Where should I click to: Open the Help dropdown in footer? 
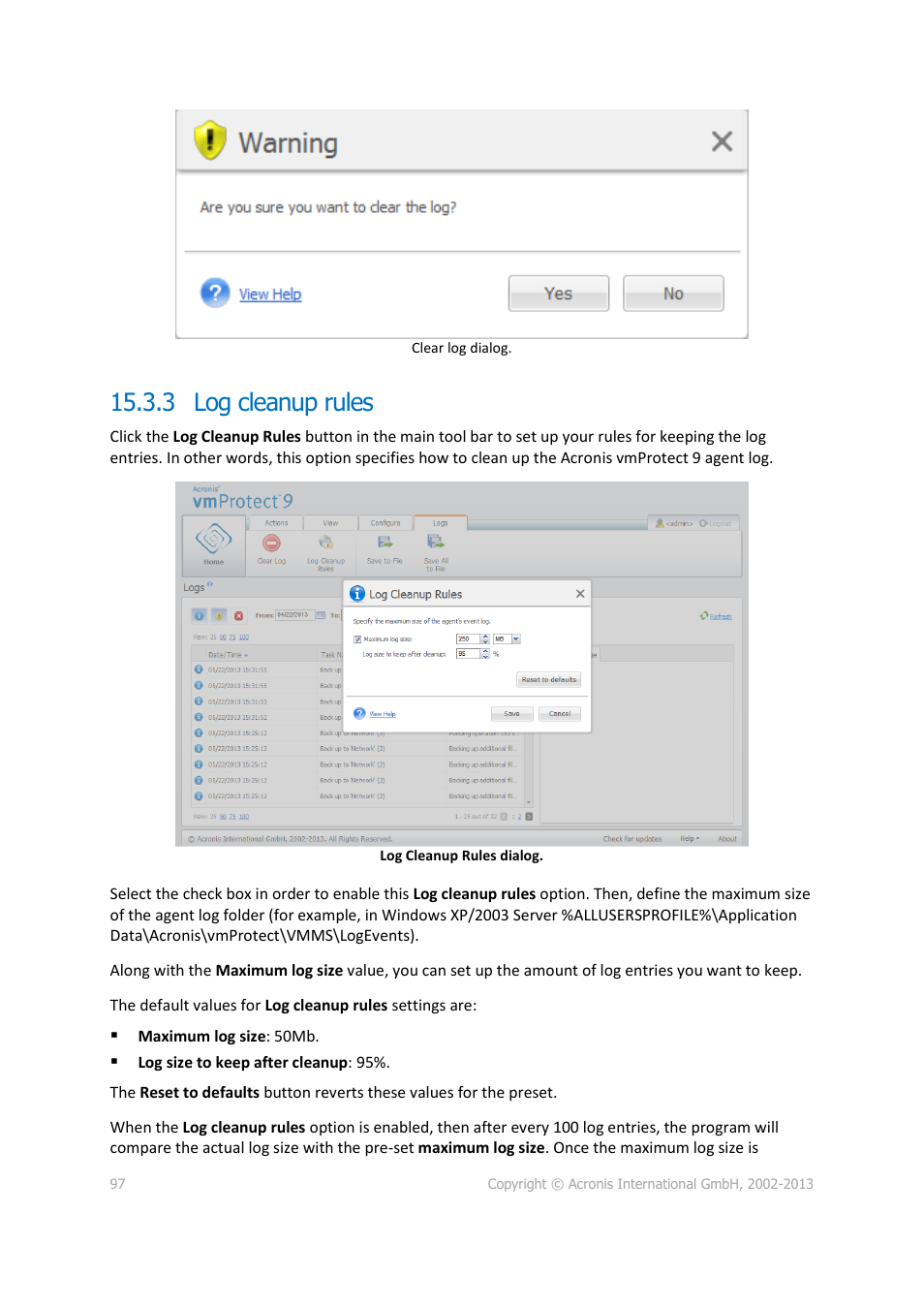(x=690, y=839)
